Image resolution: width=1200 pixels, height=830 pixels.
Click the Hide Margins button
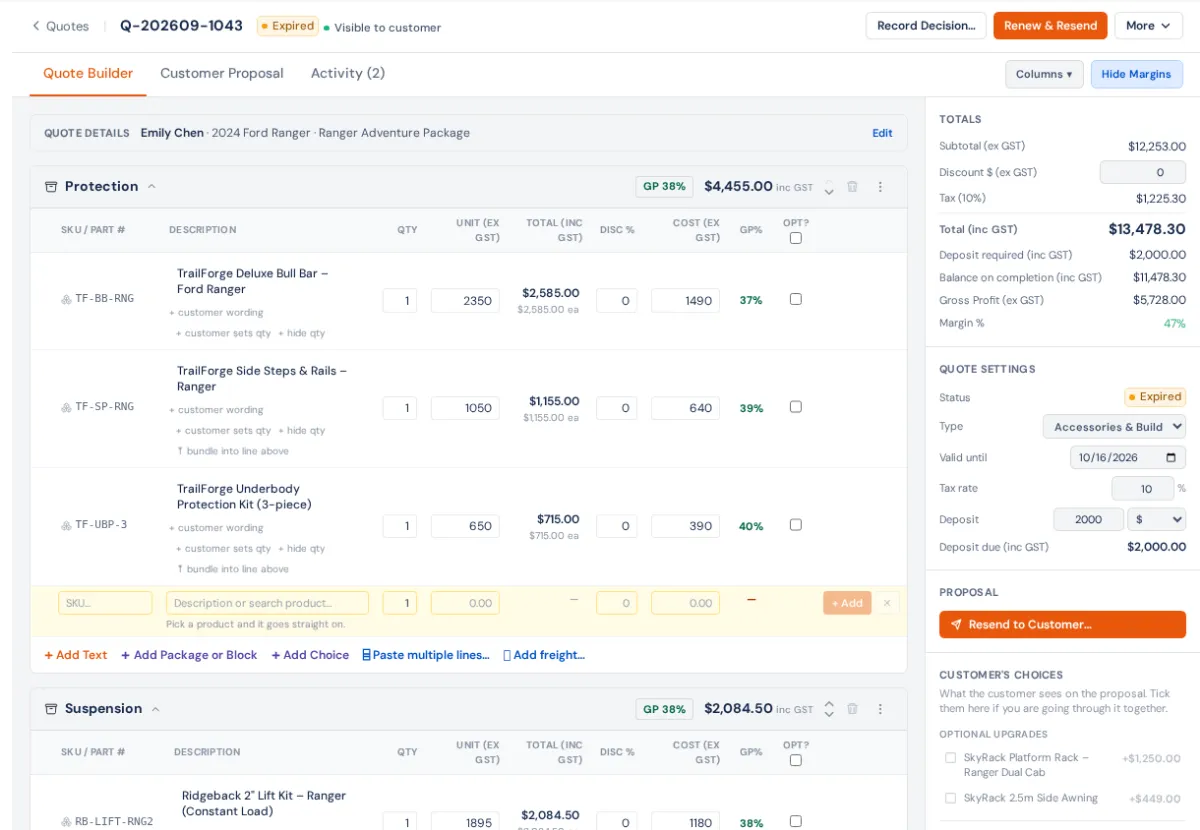tap(1137, 74)
